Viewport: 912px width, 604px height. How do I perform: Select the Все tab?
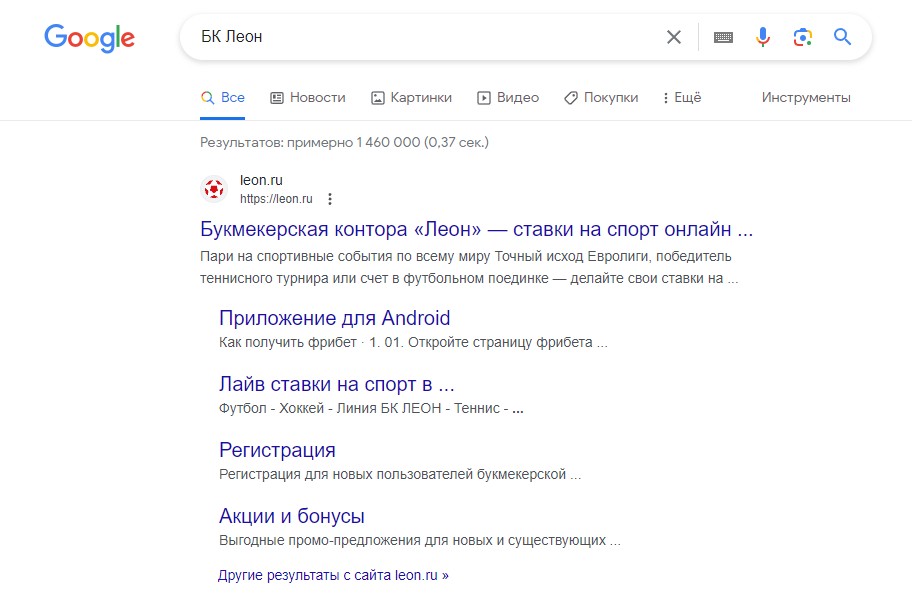223,98
